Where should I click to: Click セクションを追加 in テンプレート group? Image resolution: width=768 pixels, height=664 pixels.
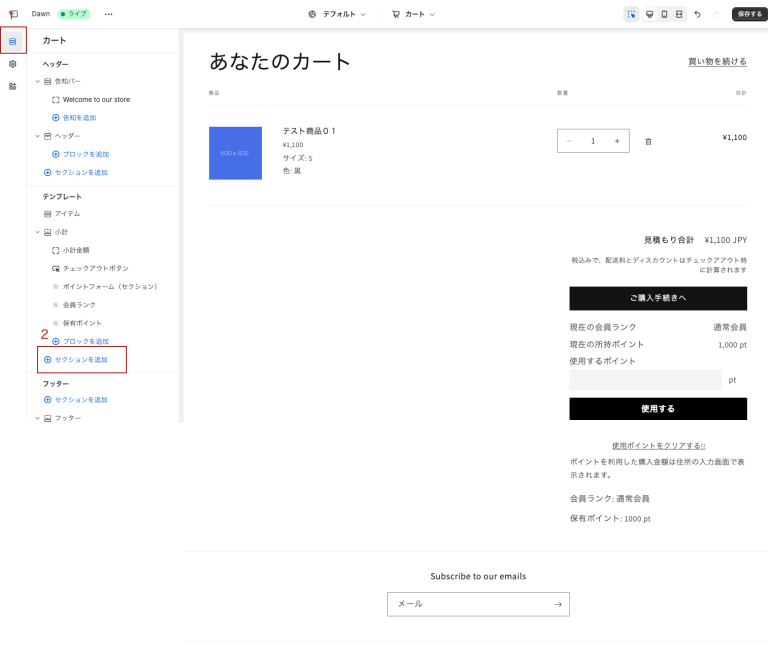pos(75,359)
